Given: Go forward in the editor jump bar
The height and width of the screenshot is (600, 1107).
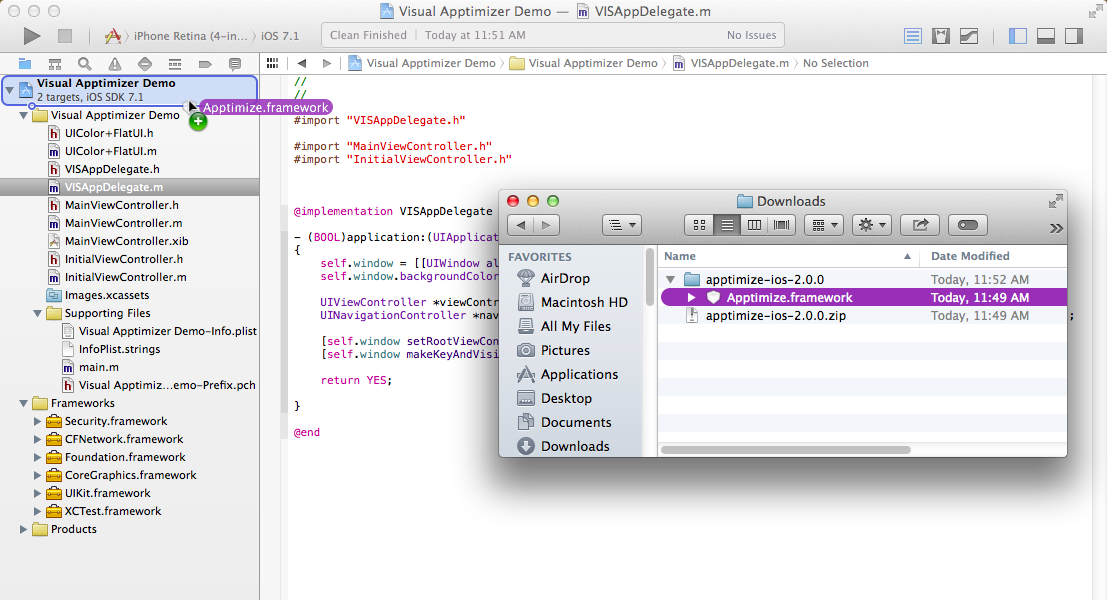Looking at the screenshot, I should pyautogui.click(x=326, y=63).
